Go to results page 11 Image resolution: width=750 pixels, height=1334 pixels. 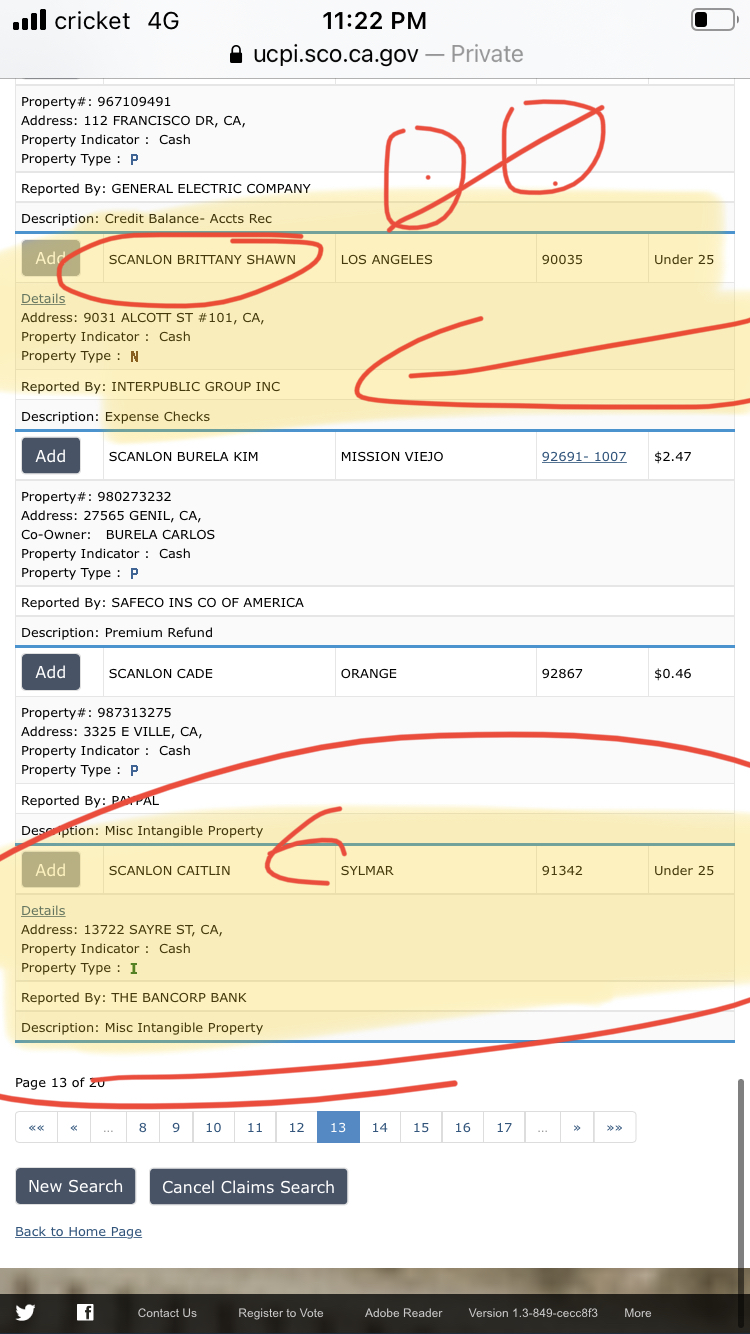click(255, 1127)
